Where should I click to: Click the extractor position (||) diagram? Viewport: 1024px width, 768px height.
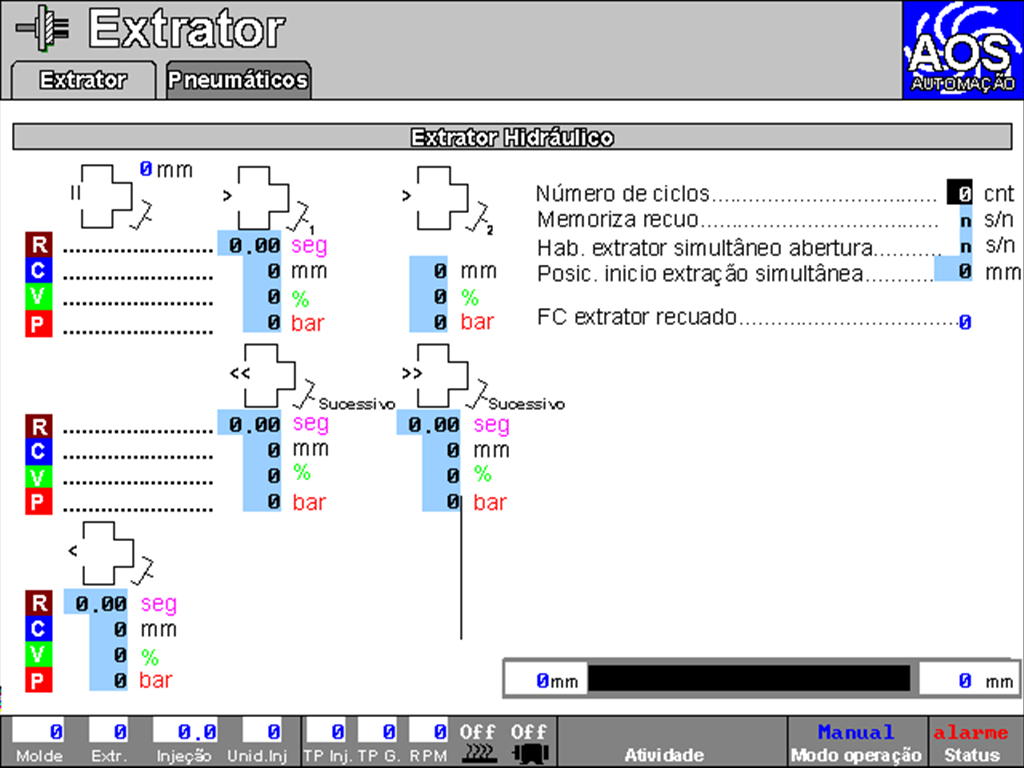tap(107, 193)
